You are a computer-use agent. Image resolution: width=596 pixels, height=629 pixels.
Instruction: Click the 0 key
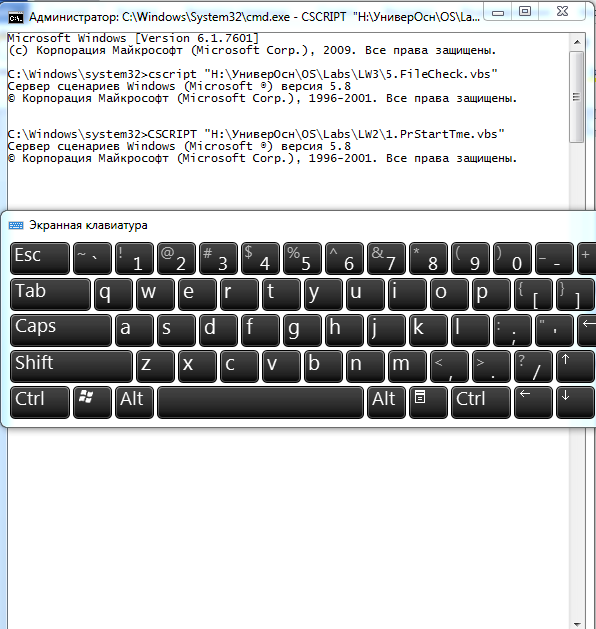click(513, 258)
